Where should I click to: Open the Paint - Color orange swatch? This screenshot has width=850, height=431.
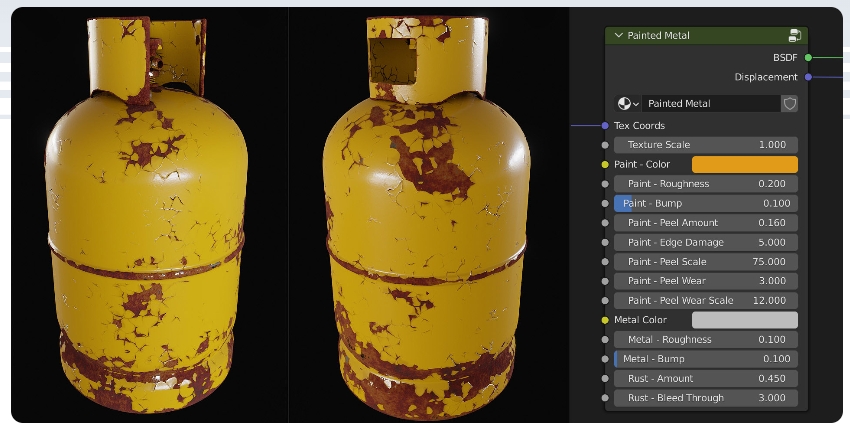(745, 164)
